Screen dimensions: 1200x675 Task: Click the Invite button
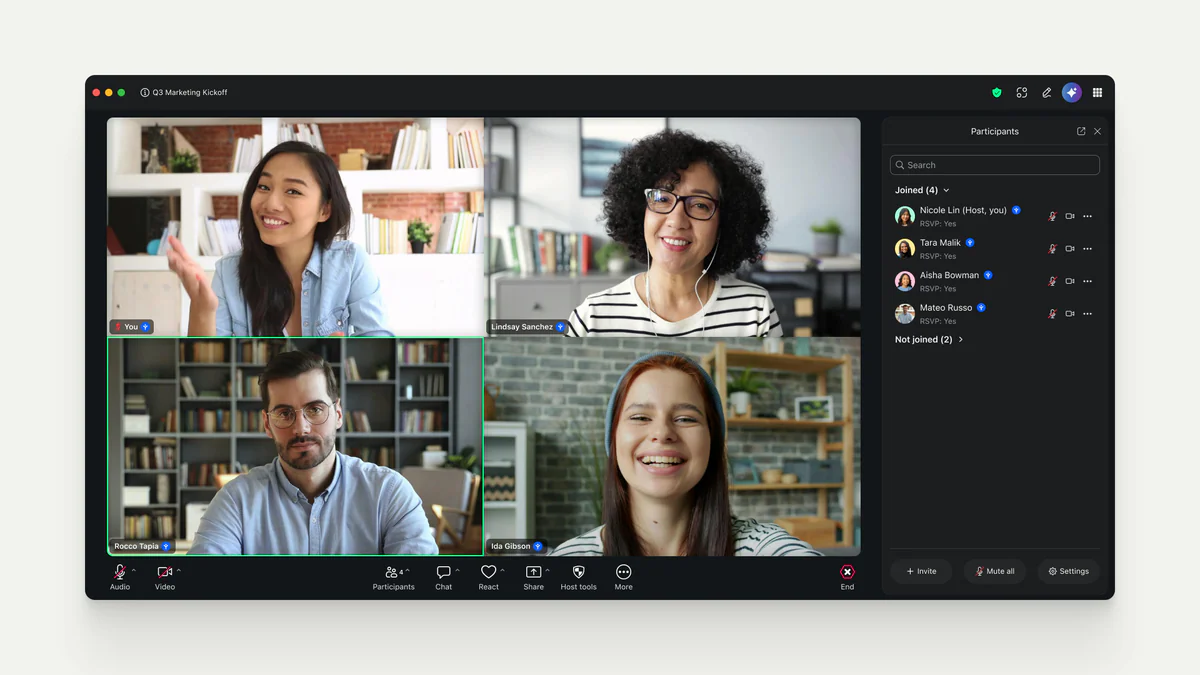click(920, 571)
